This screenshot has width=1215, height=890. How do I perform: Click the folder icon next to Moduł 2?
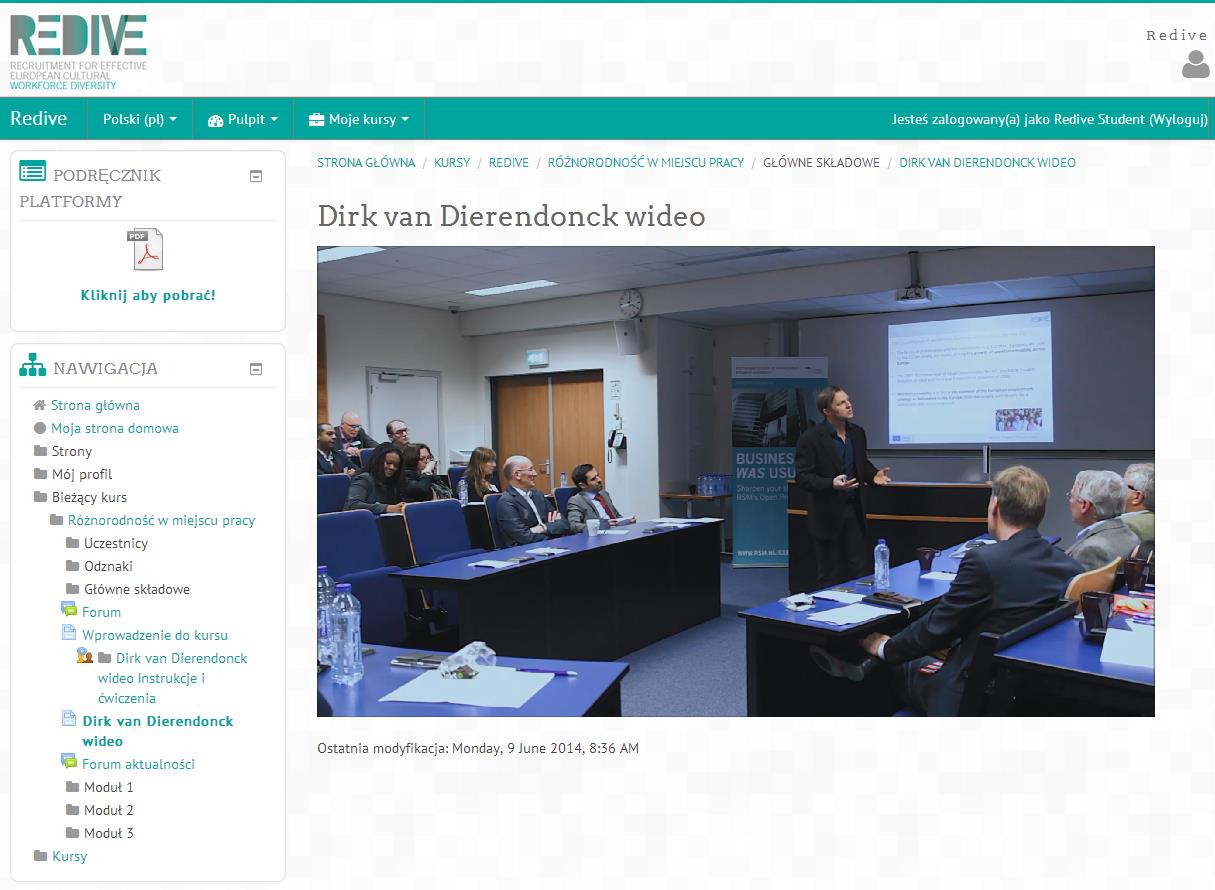click(x=72, y=810)
